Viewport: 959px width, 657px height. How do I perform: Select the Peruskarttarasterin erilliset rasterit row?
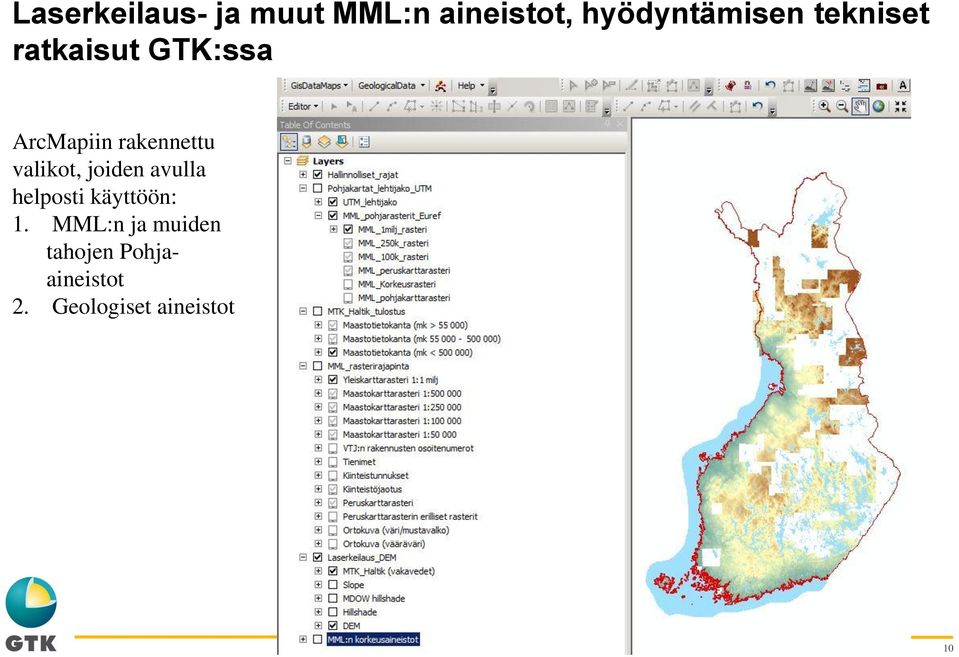pos(410,516)
